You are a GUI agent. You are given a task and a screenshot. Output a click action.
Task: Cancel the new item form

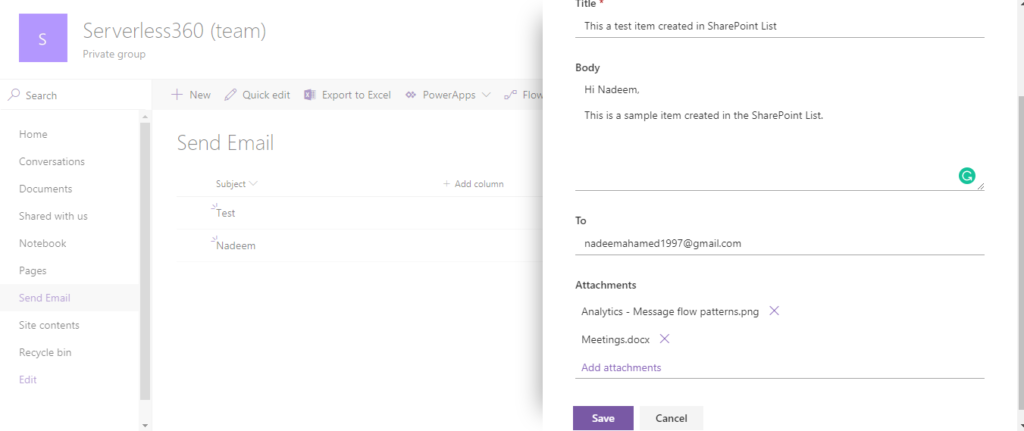(671, 418)
